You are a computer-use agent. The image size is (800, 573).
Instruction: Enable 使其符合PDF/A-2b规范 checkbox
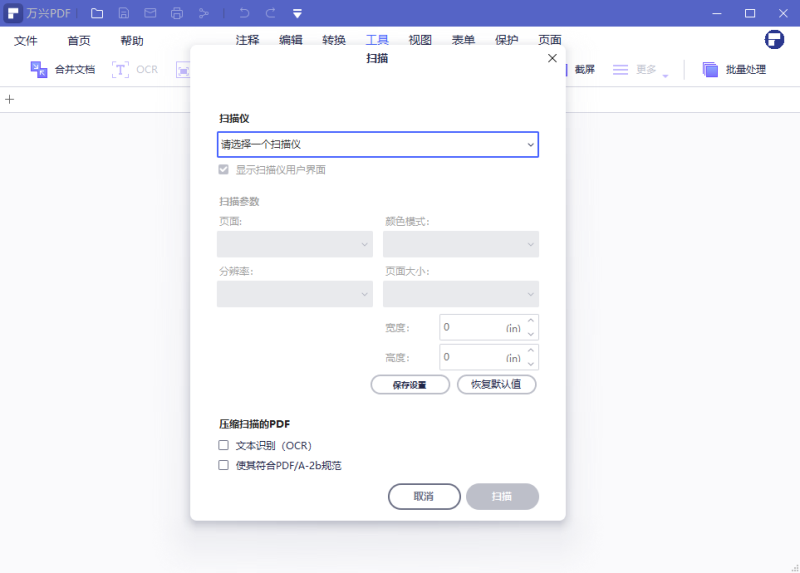point(223,465)
